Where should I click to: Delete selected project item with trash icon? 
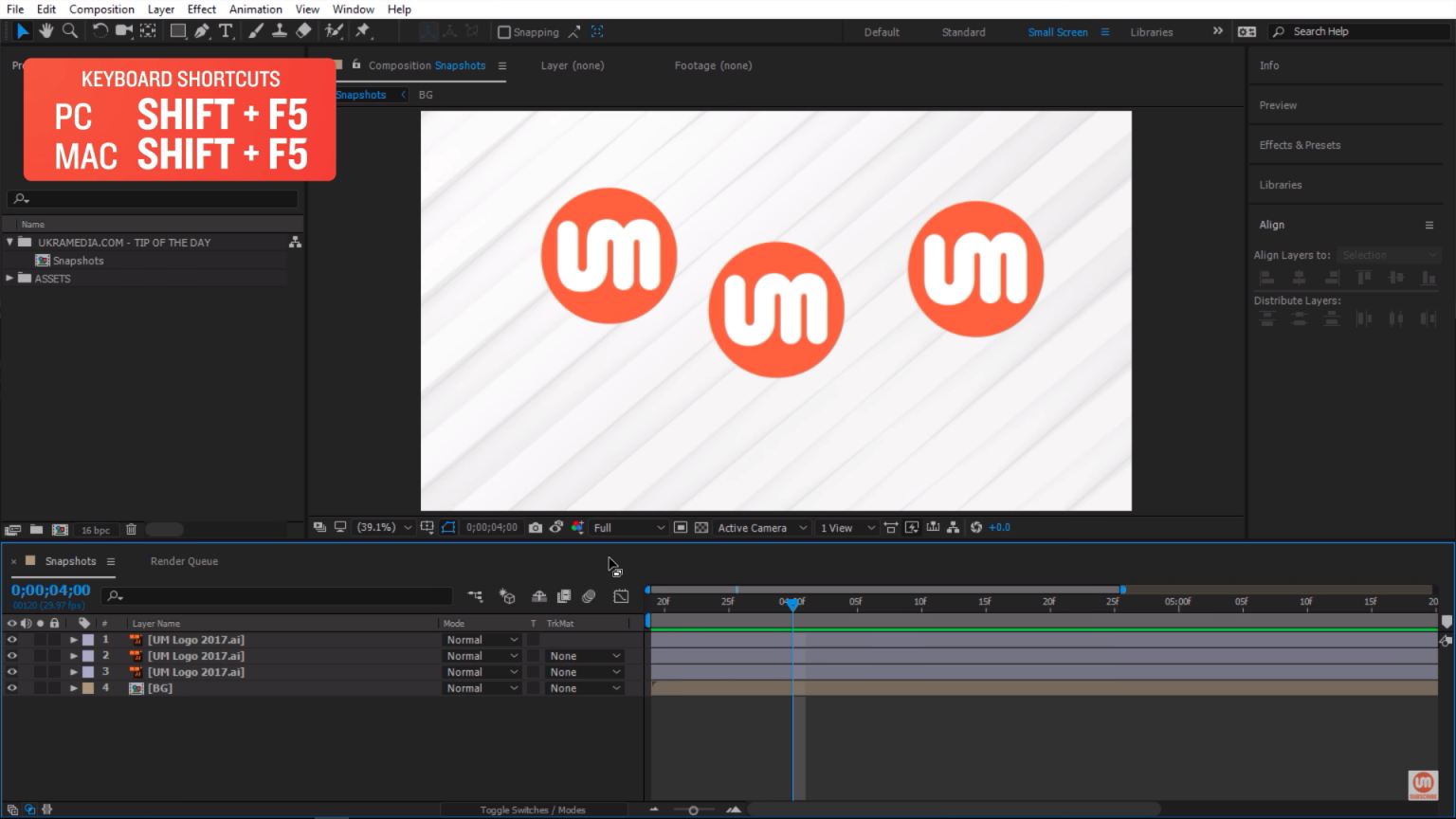coord(132,530)
